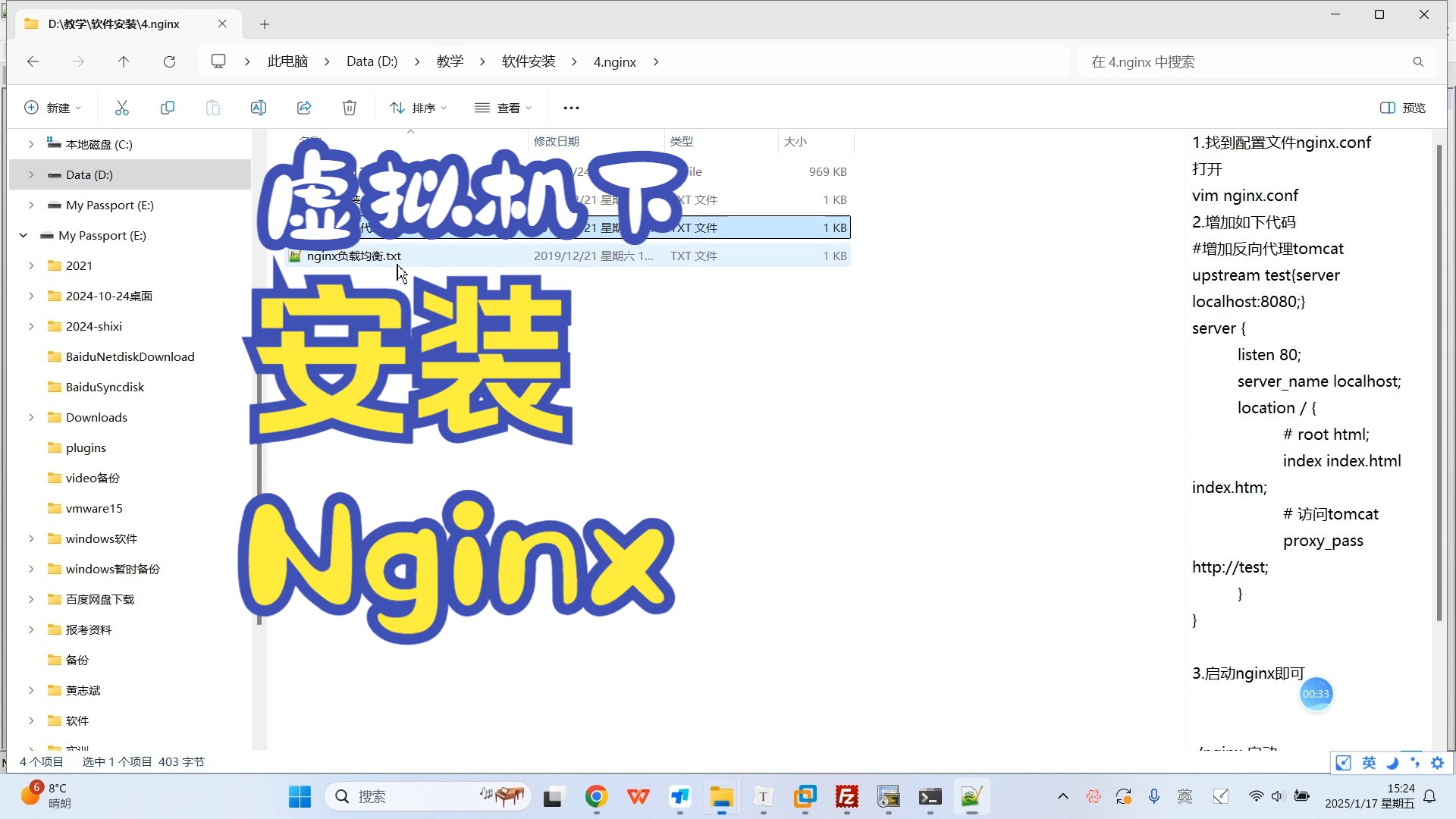1456x819 pixels.
Task: Open the BaiduNetdiskDownload folder
Action: point(130,356)
